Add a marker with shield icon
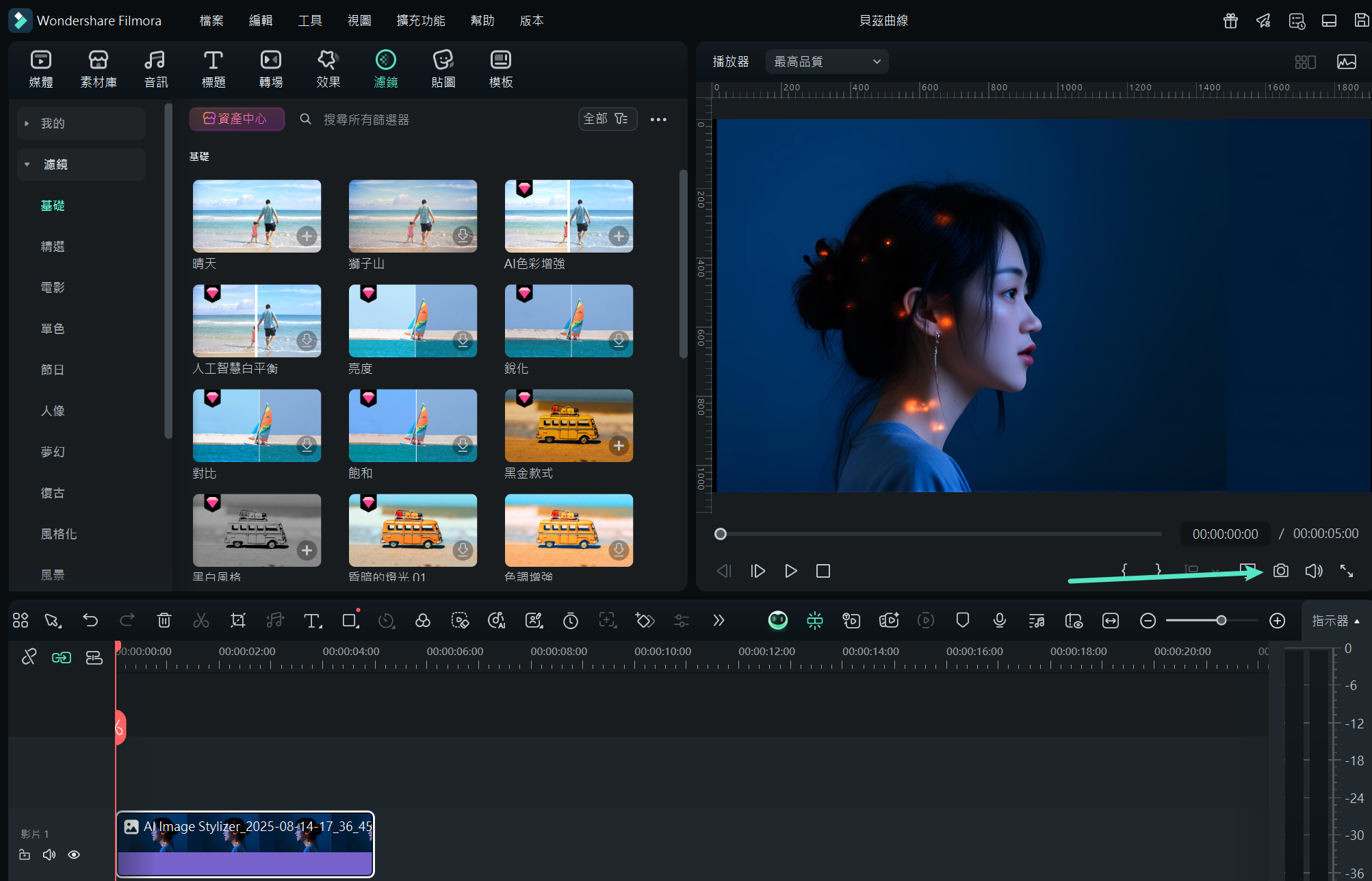 pyautogui.click(x=963, y=620)
